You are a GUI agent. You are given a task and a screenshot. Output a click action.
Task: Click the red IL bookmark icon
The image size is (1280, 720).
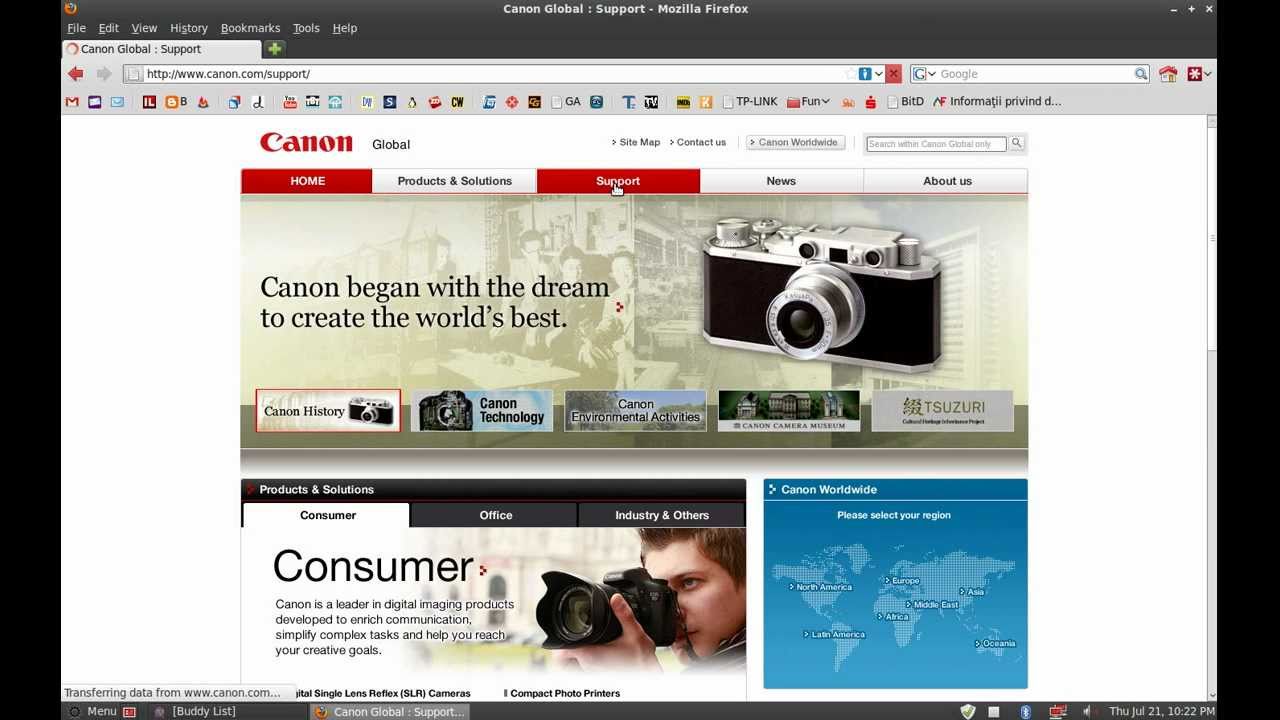click(x=149, y=102)
